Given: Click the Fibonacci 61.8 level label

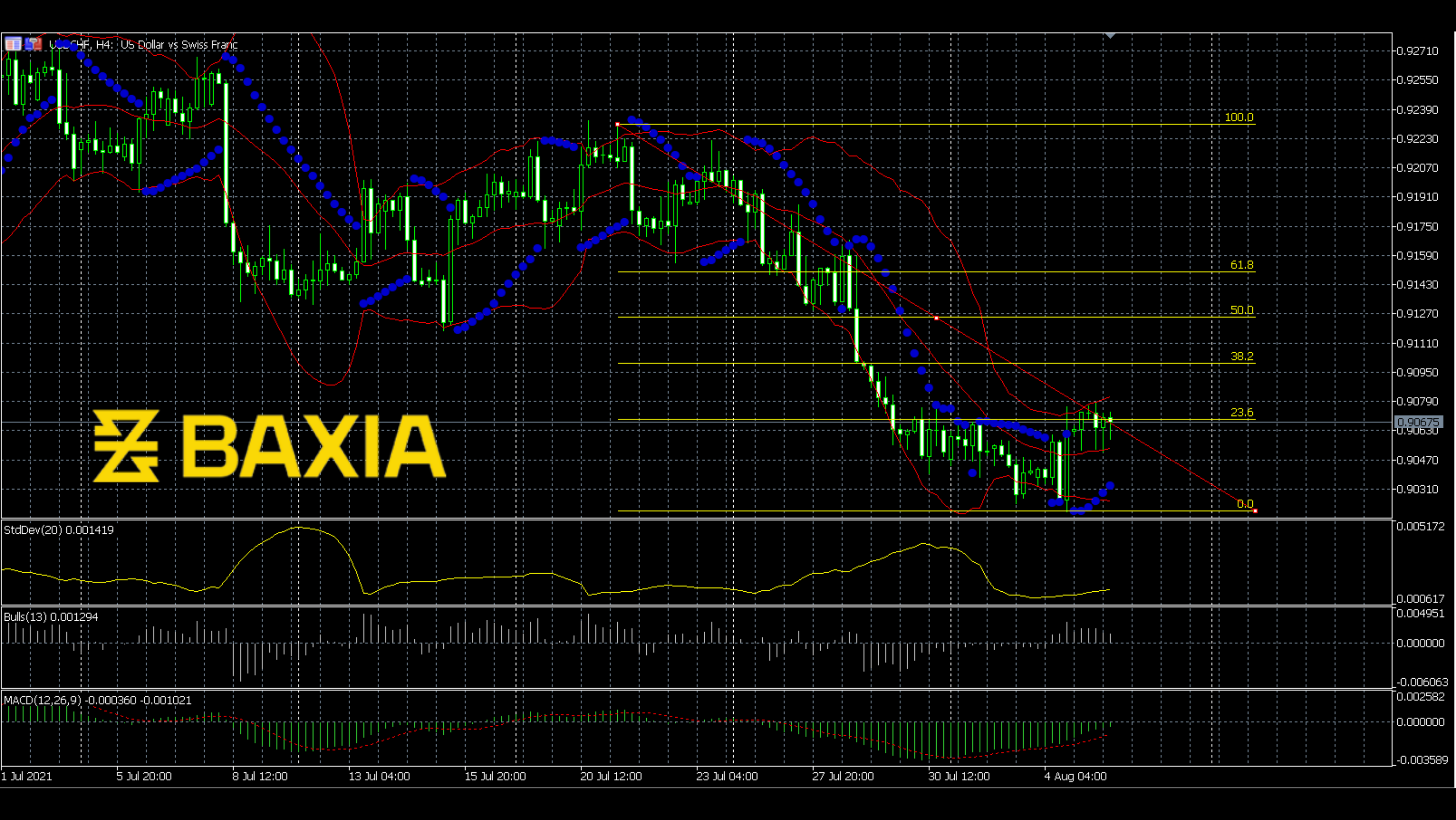Looking at the screenshot, I should coord(1241,264).
